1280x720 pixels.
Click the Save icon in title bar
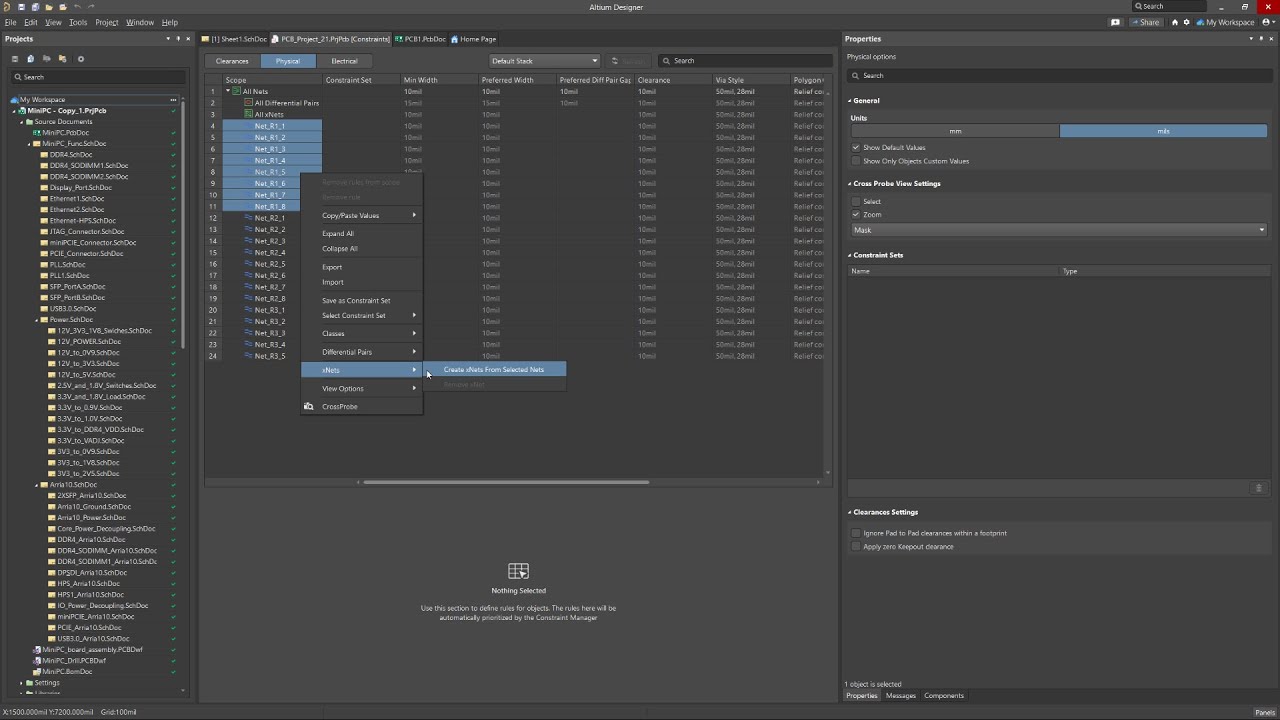coord(21,7)
